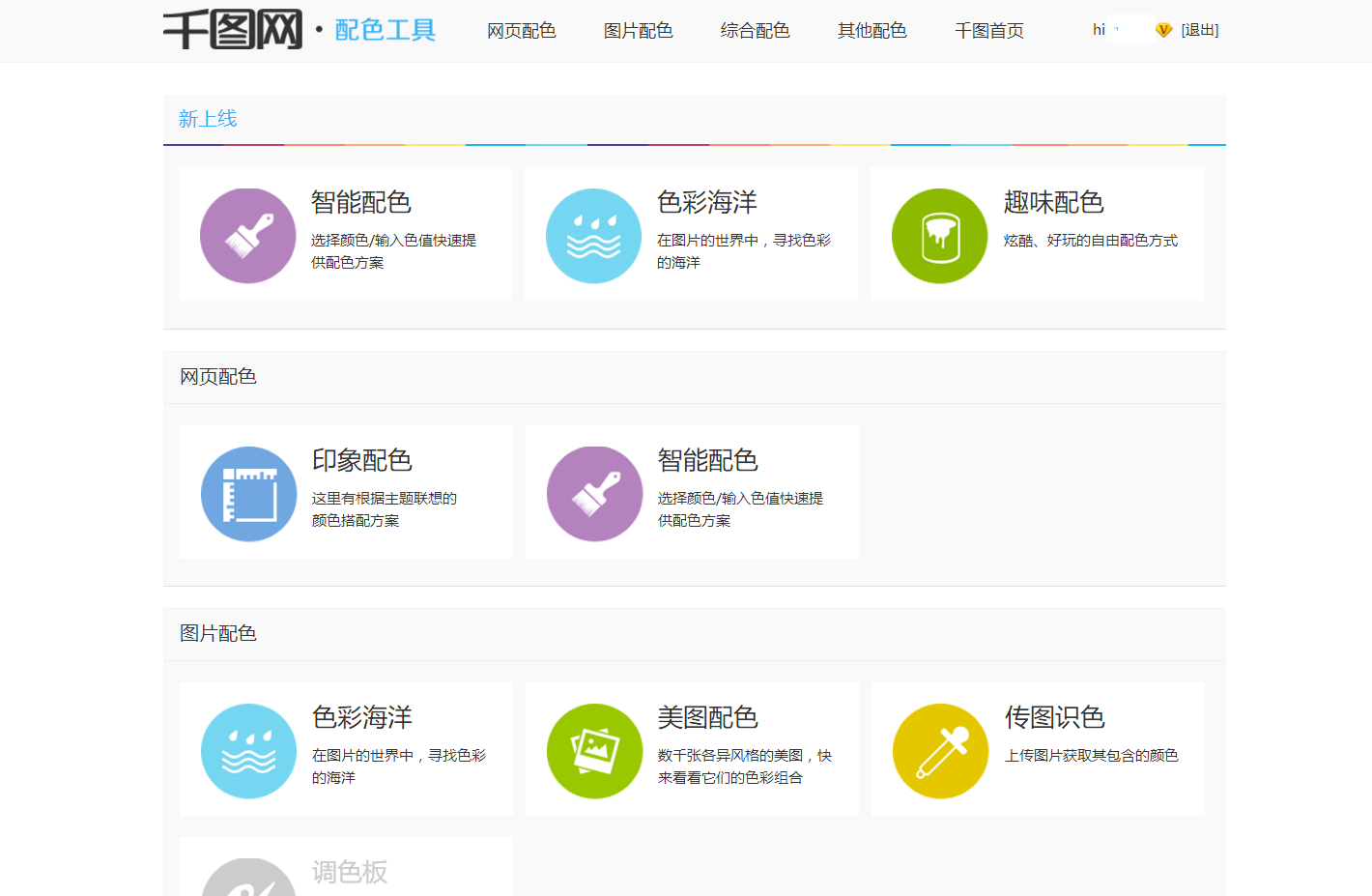Click the 图片配色 section heading
The height and width of the screenshot is (896, 1372).
pyautogui.click(x=218, y=634)
